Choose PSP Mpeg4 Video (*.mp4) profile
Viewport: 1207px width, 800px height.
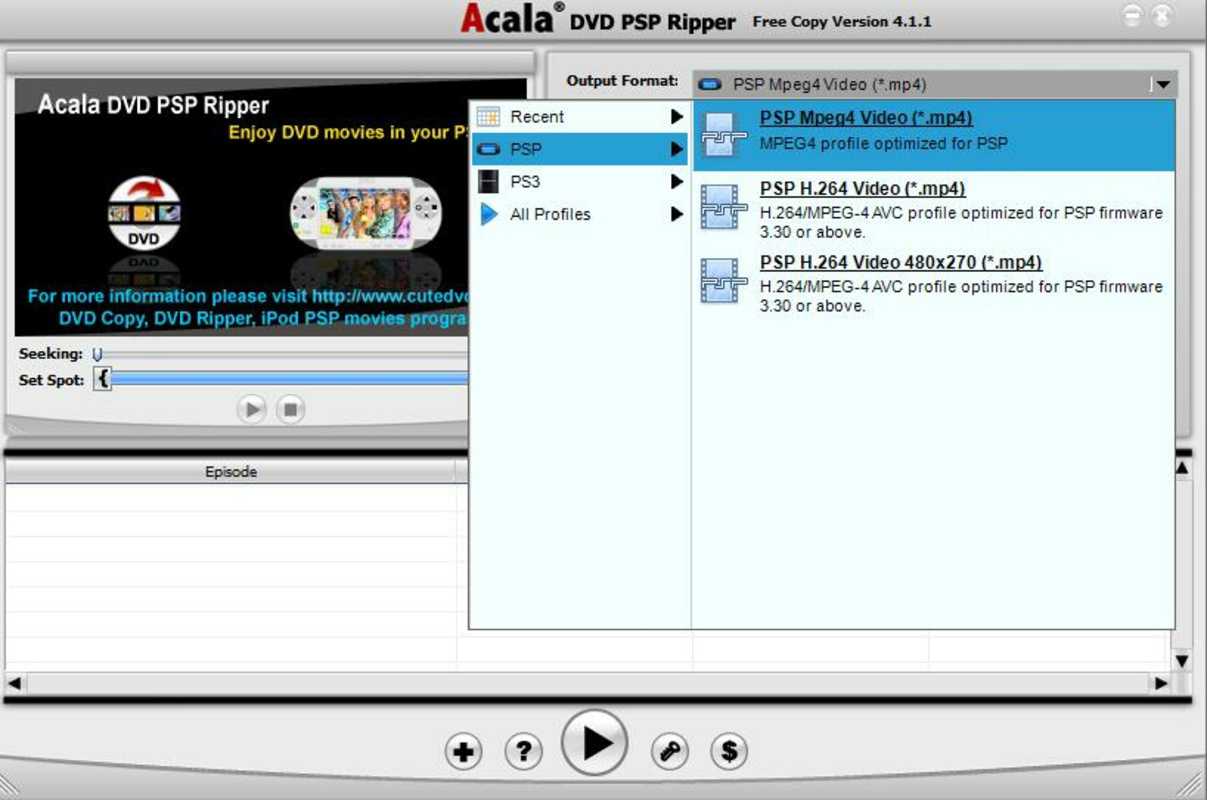934,135
